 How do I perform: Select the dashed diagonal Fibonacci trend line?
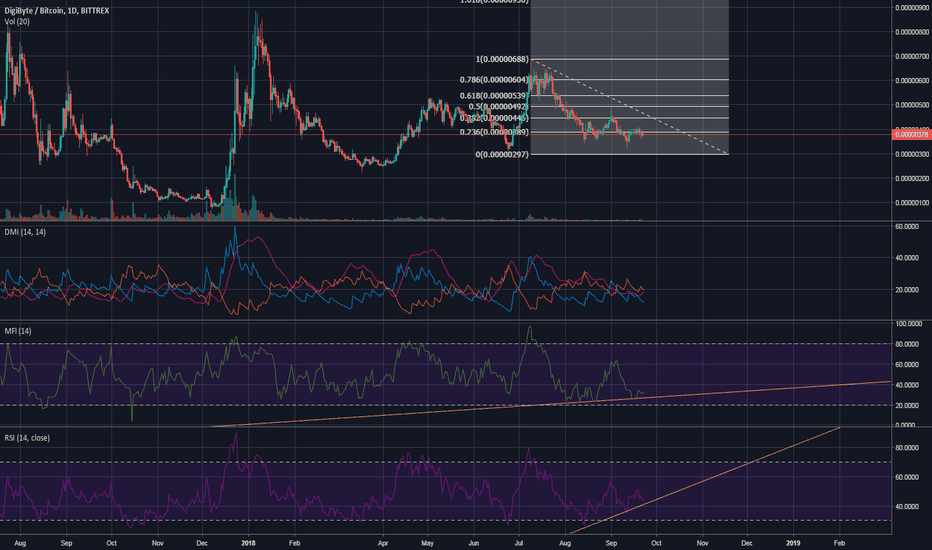click(x=630, y=107)
